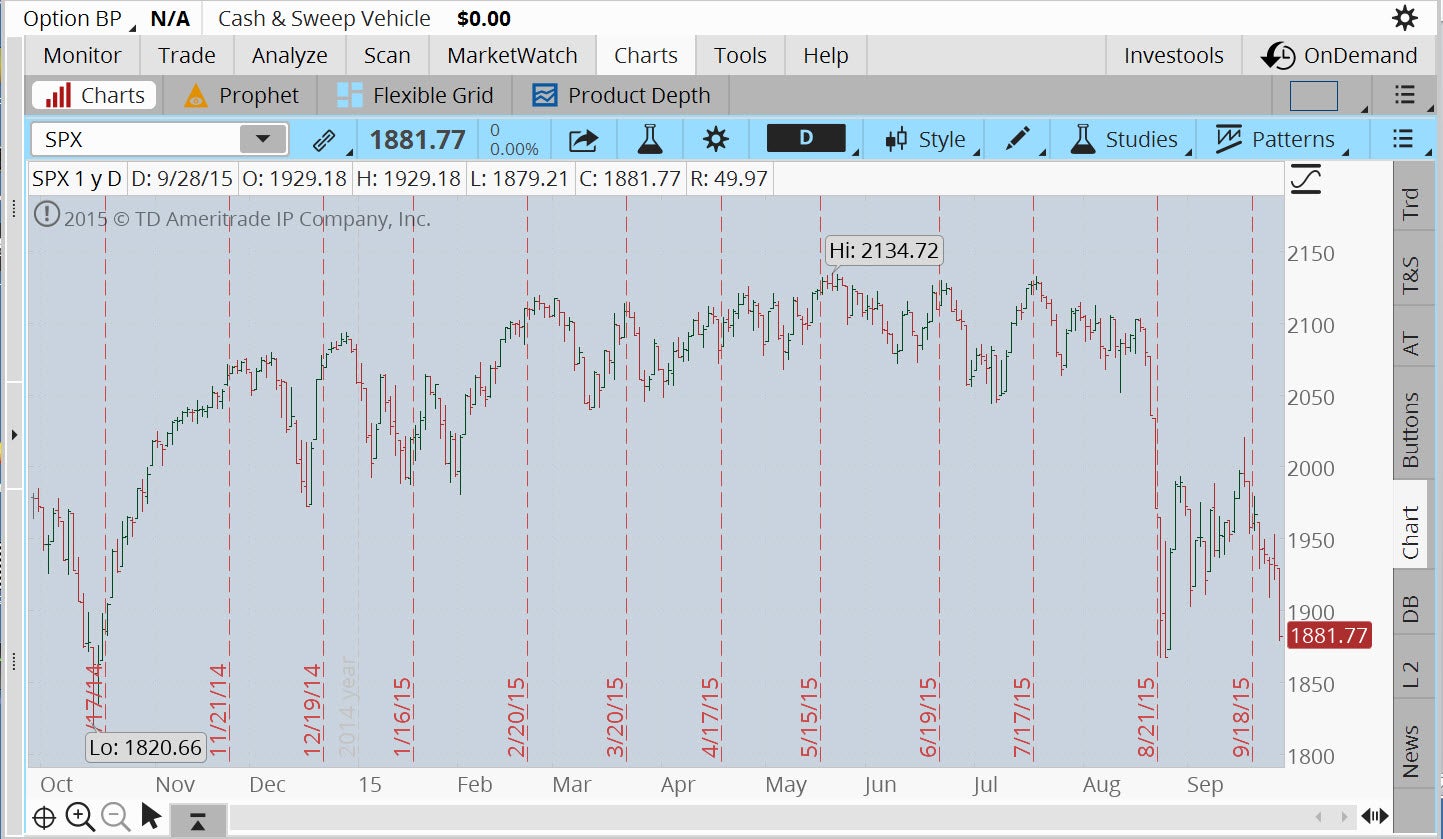This screenshot has height=839, width=1443.
Task: Click the 2/20/15 expiration marker
Action: tap(516, 719)
